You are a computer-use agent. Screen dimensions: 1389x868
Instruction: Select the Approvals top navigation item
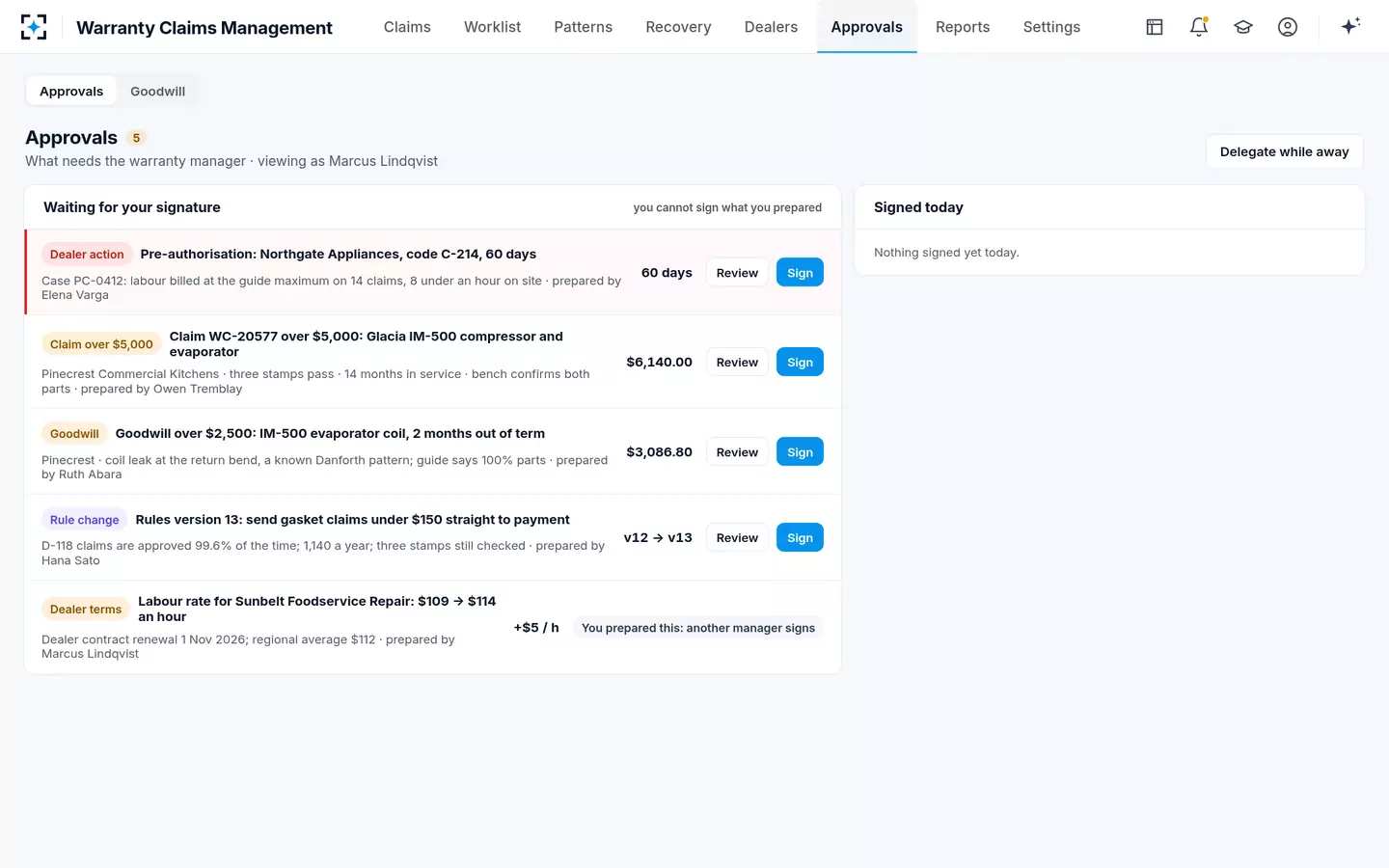pos(866,27)
